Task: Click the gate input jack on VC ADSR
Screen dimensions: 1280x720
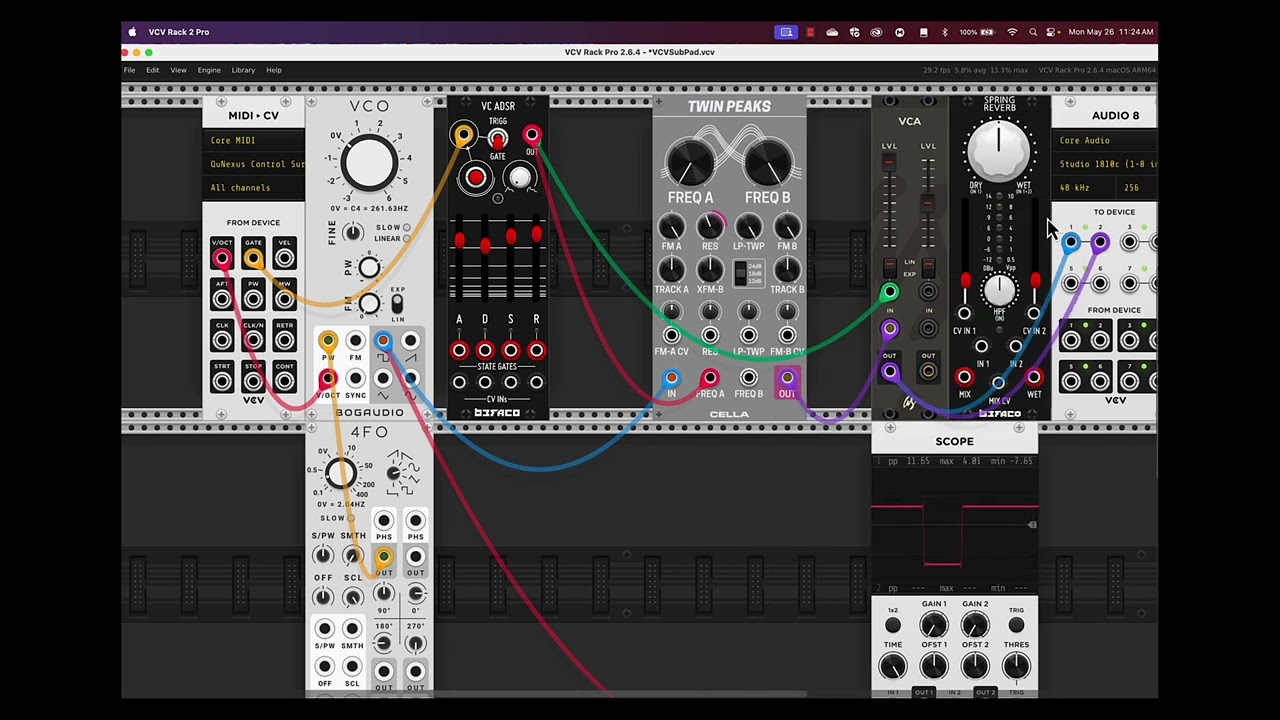Action: coord(463,135)
